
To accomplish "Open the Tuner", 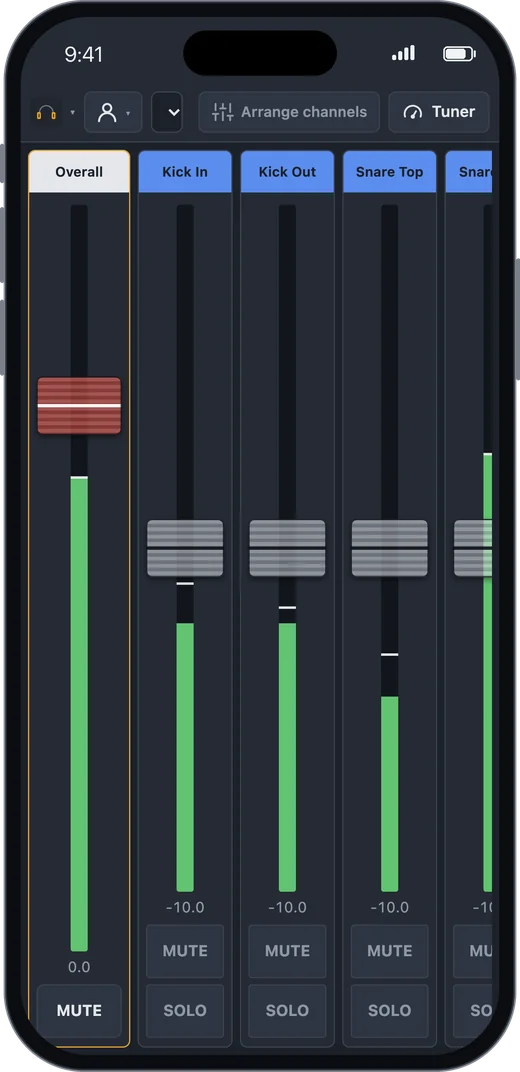I will (x=439, y=112).
